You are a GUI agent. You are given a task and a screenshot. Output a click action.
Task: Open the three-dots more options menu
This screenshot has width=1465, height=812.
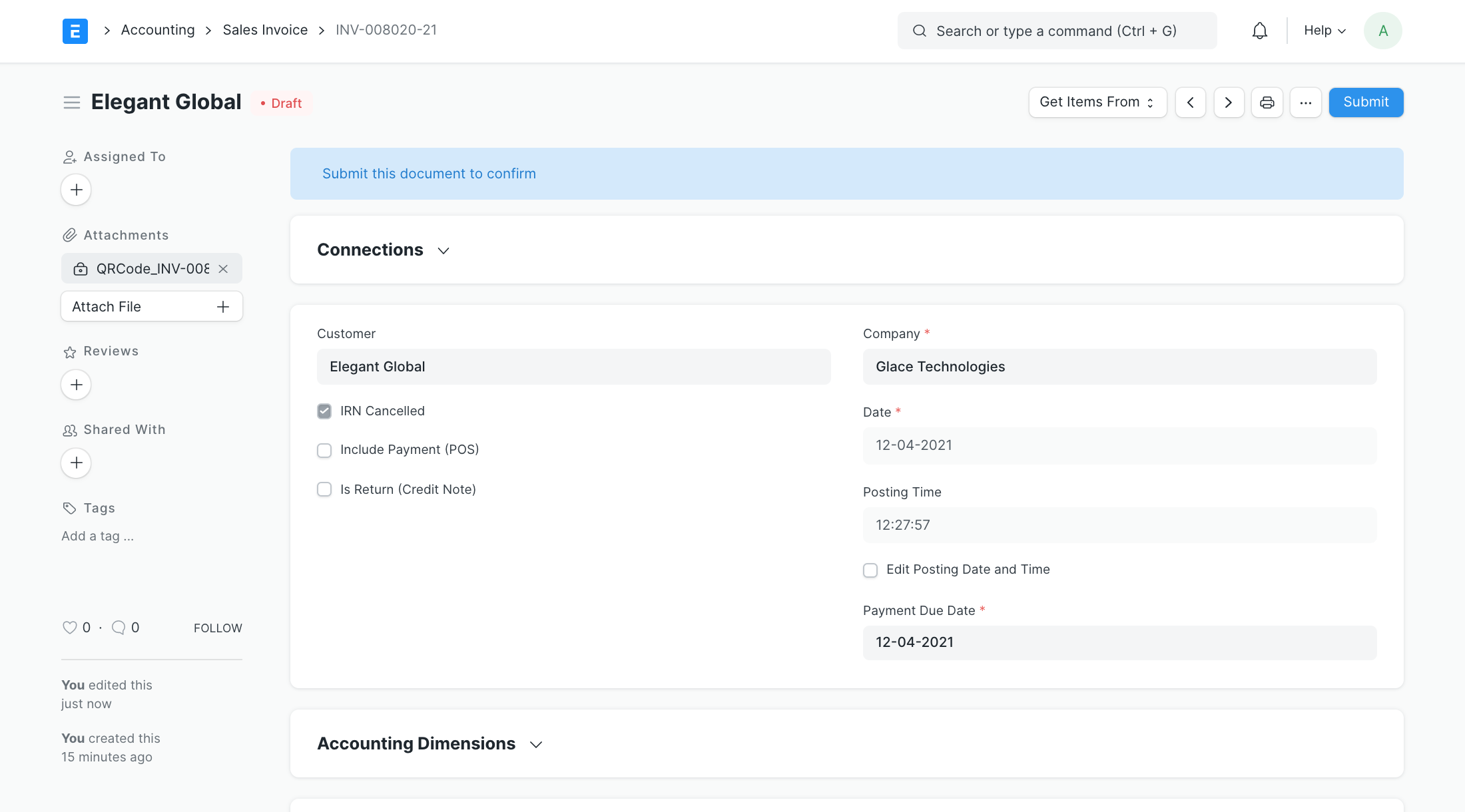(1305, 102)
